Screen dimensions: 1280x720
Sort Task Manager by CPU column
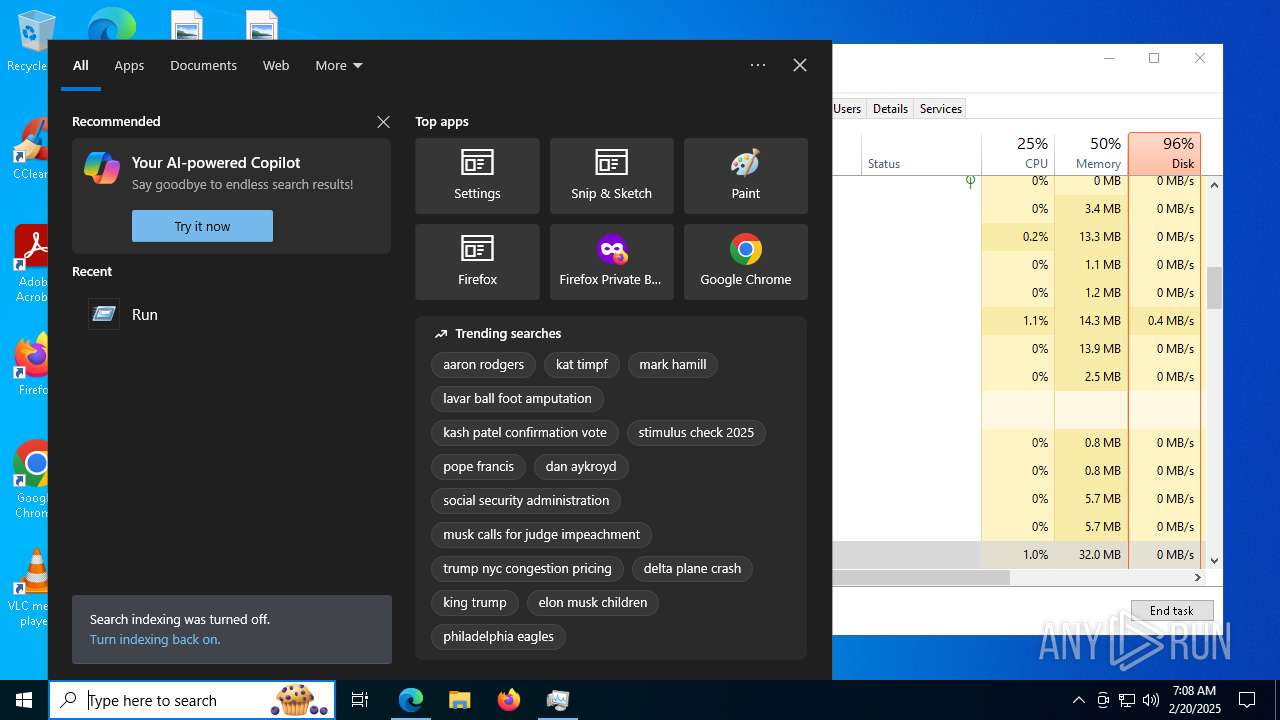[x=1018, y=153]
